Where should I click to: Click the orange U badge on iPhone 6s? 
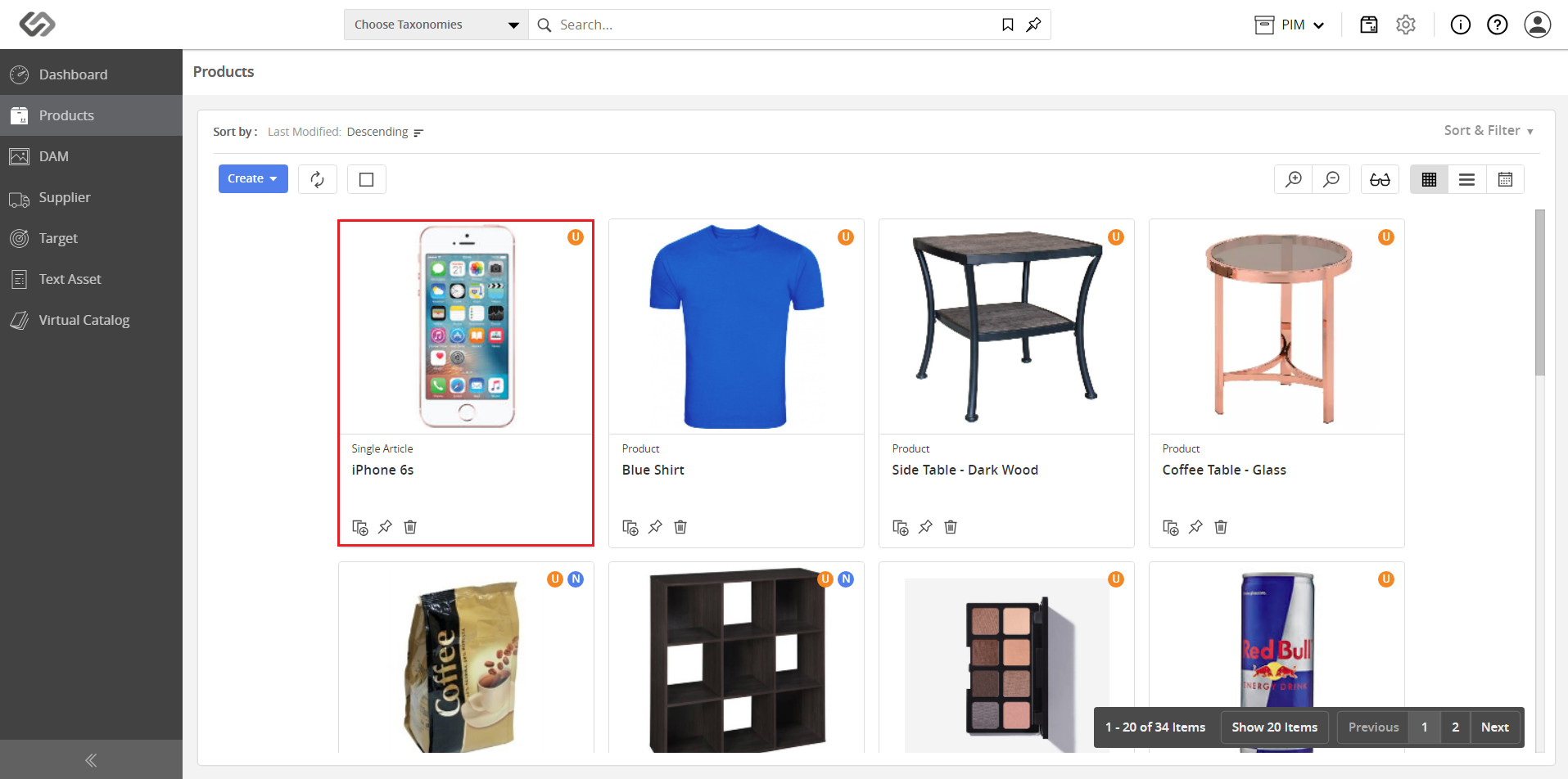pyautogui.click(x=576, y=237)
